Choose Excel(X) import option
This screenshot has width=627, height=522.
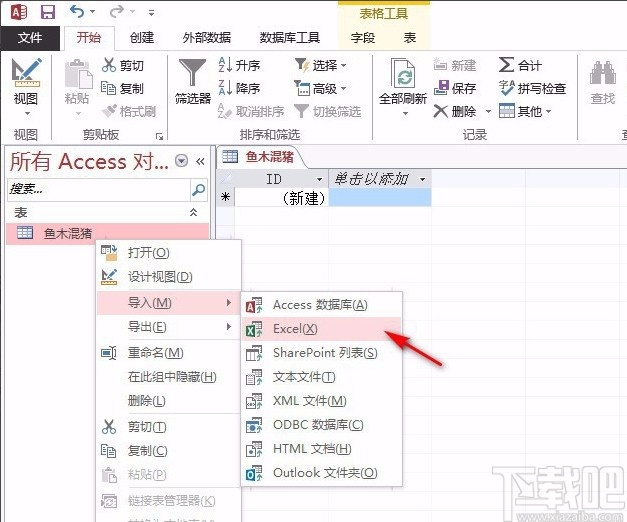[x=321, y=329]
